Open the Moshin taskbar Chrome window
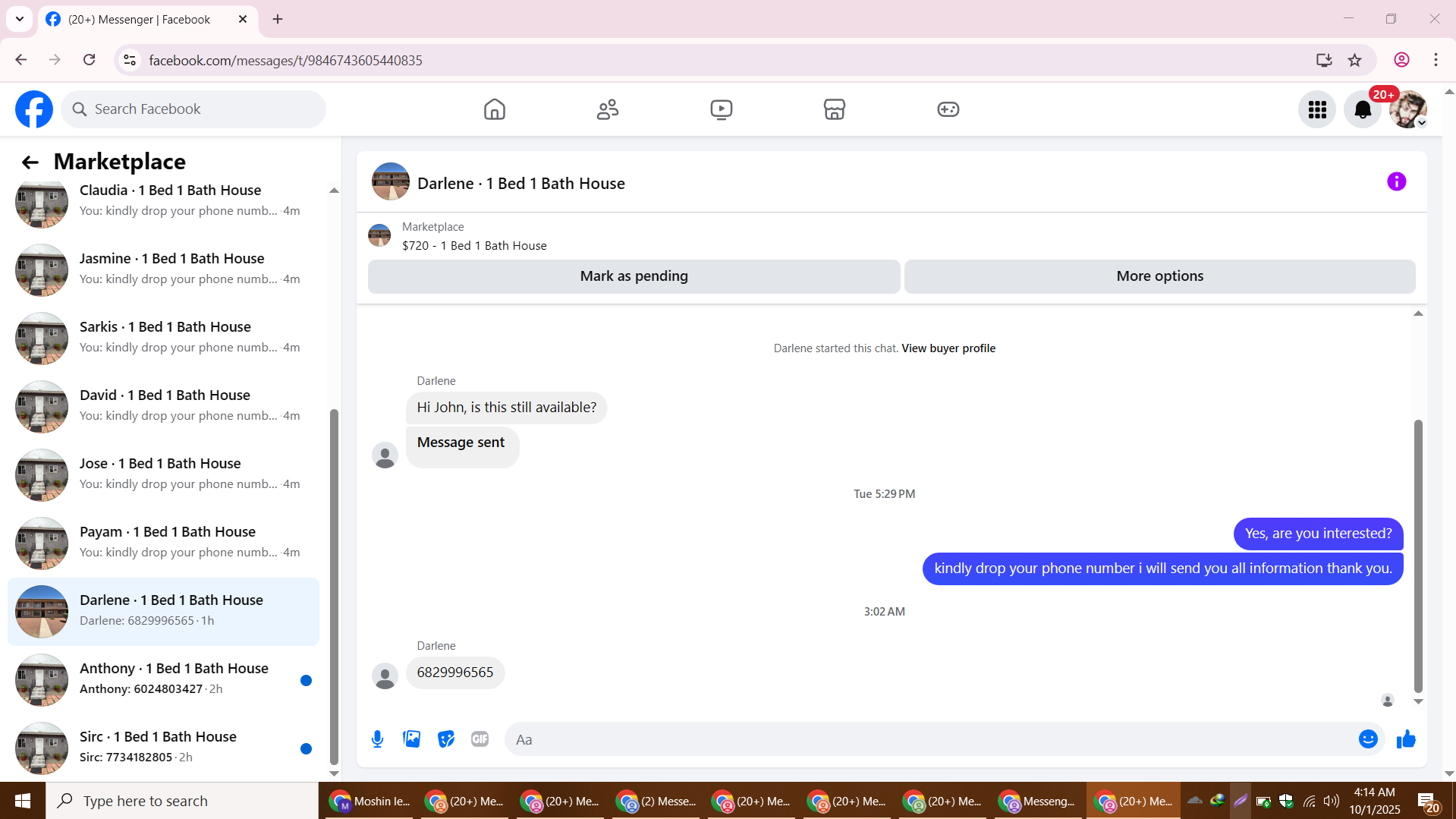 (x=371, y=801)
